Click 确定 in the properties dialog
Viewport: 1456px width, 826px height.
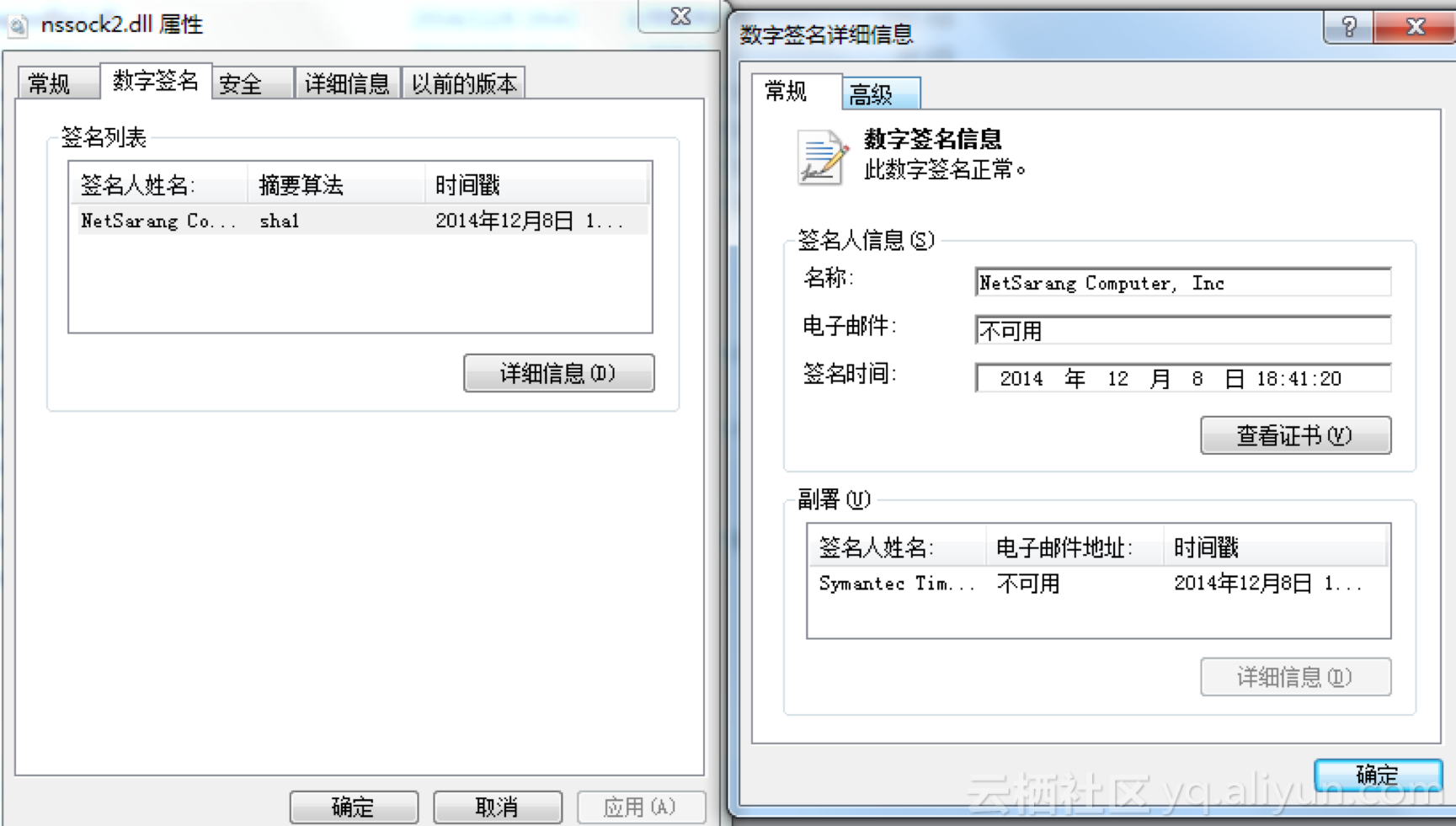click(353, 807)
